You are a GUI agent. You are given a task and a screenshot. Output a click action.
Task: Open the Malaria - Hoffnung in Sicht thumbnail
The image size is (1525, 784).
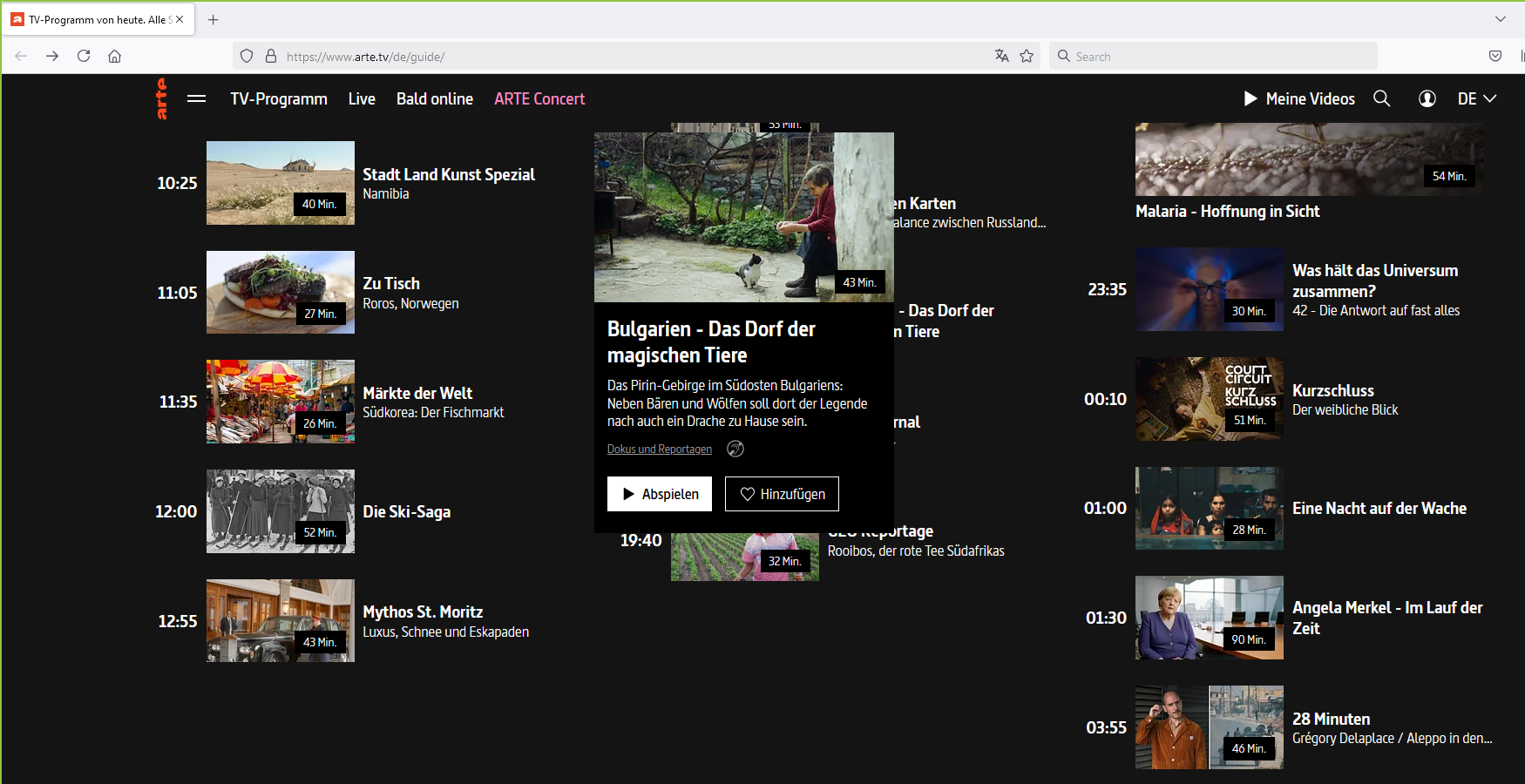click(1309, 159)
